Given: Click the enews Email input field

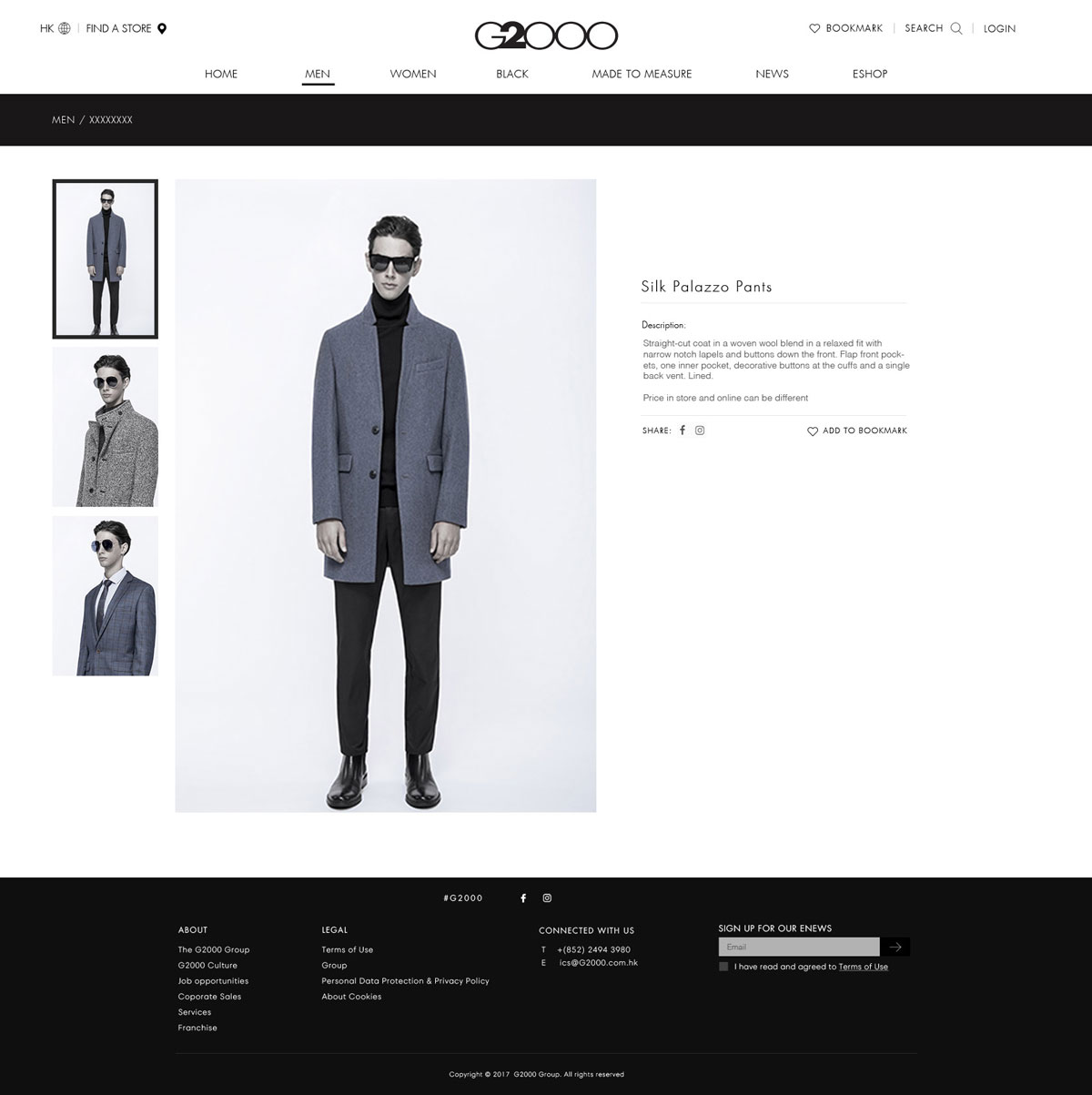Looking at the screenshot, I should 799,947.
